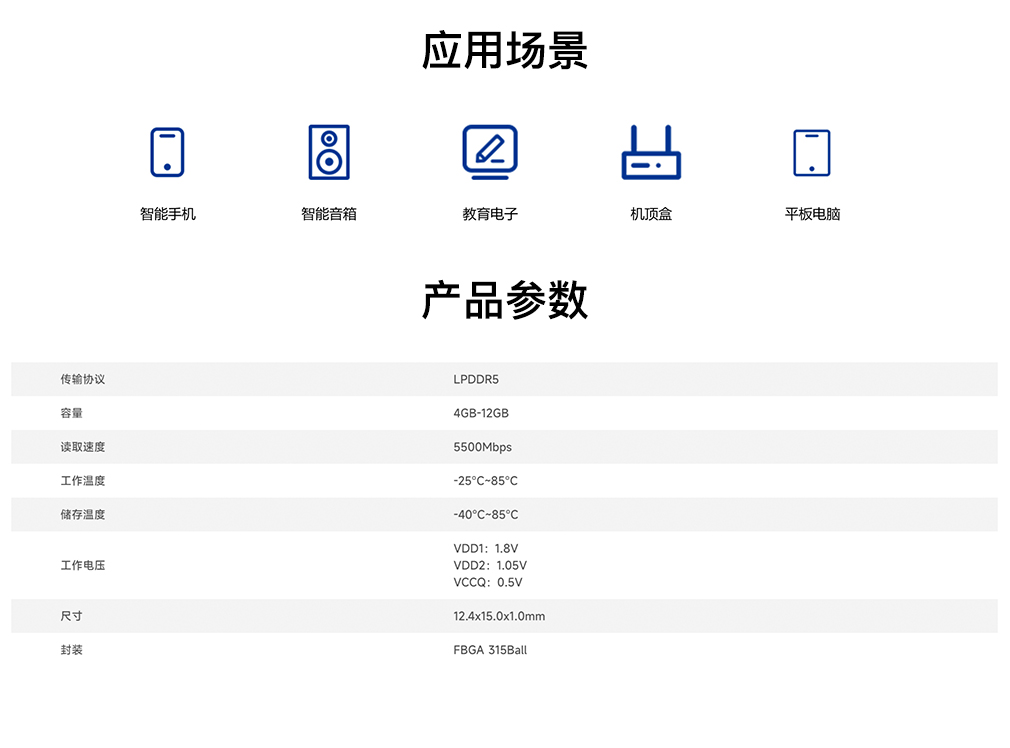Select the LPDDR5 value in the table

[476, 380]
